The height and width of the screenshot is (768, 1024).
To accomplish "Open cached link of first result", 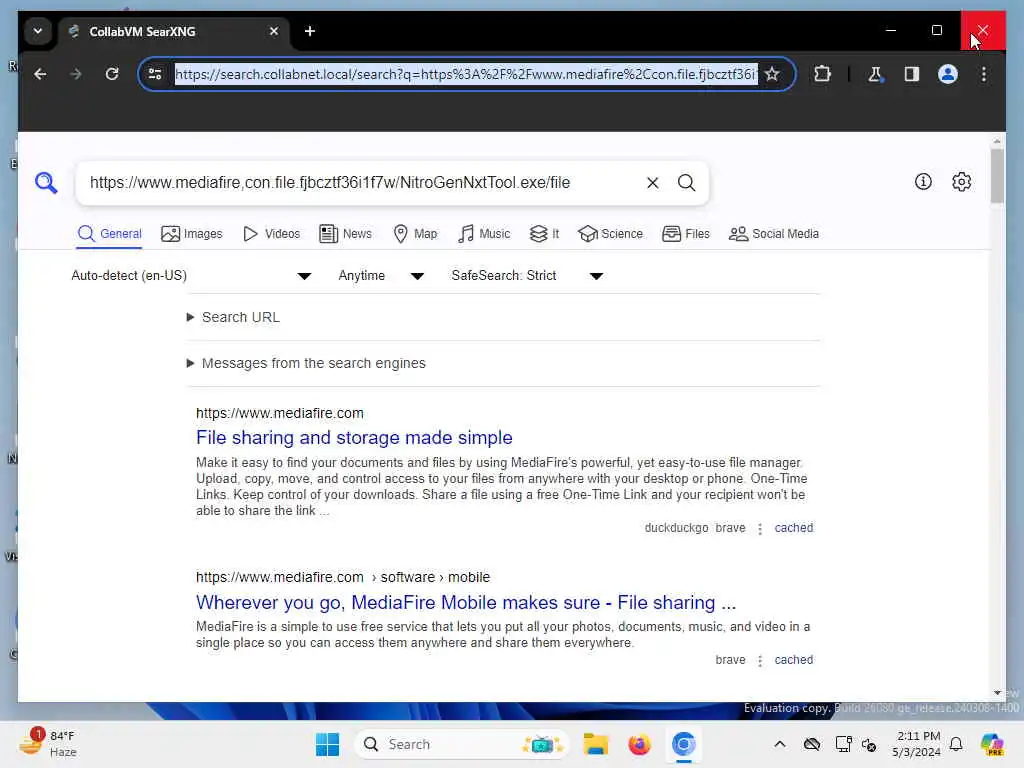I will tap(793, 528).
